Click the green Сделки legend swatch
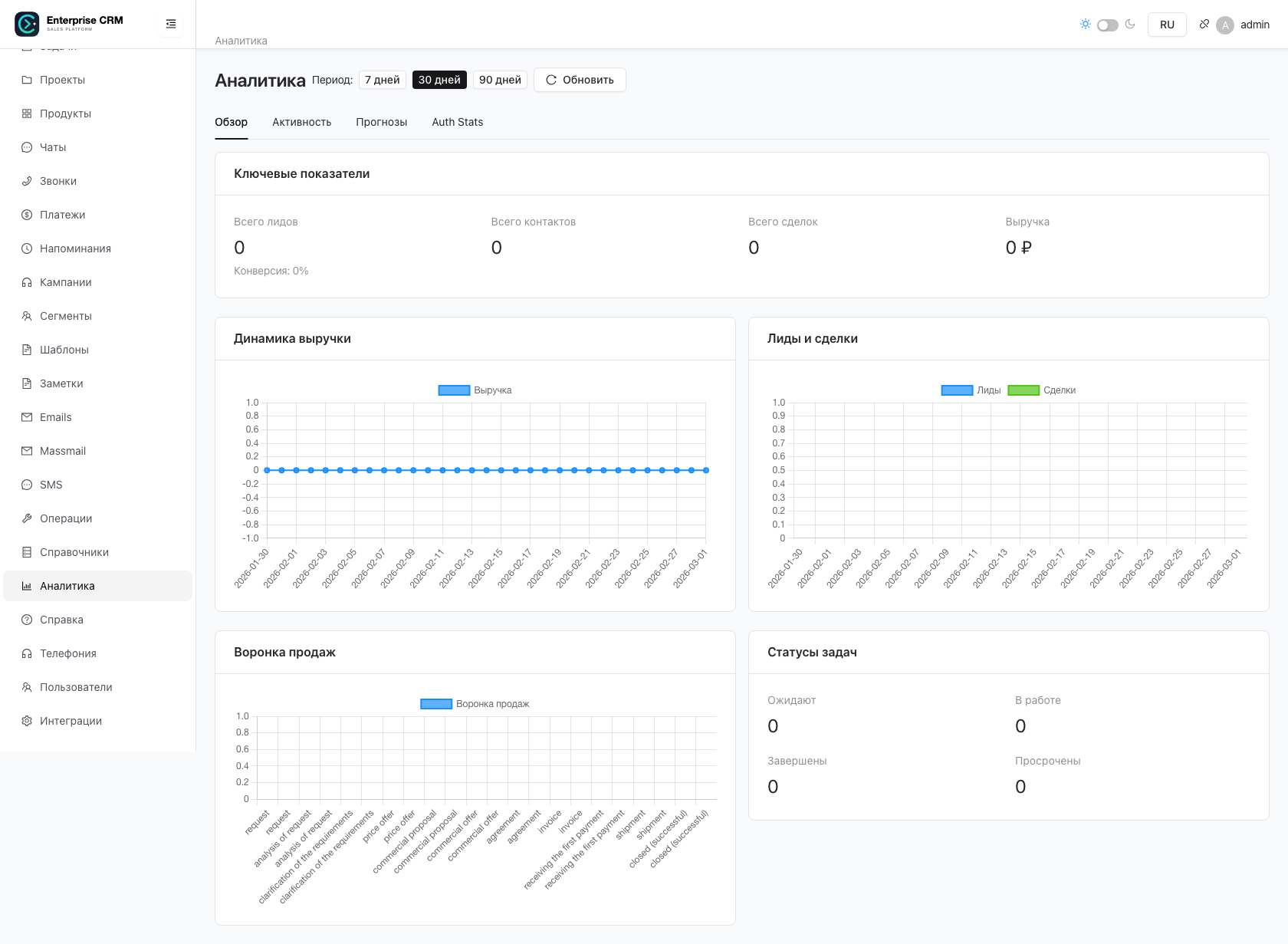 point(1024,390)
